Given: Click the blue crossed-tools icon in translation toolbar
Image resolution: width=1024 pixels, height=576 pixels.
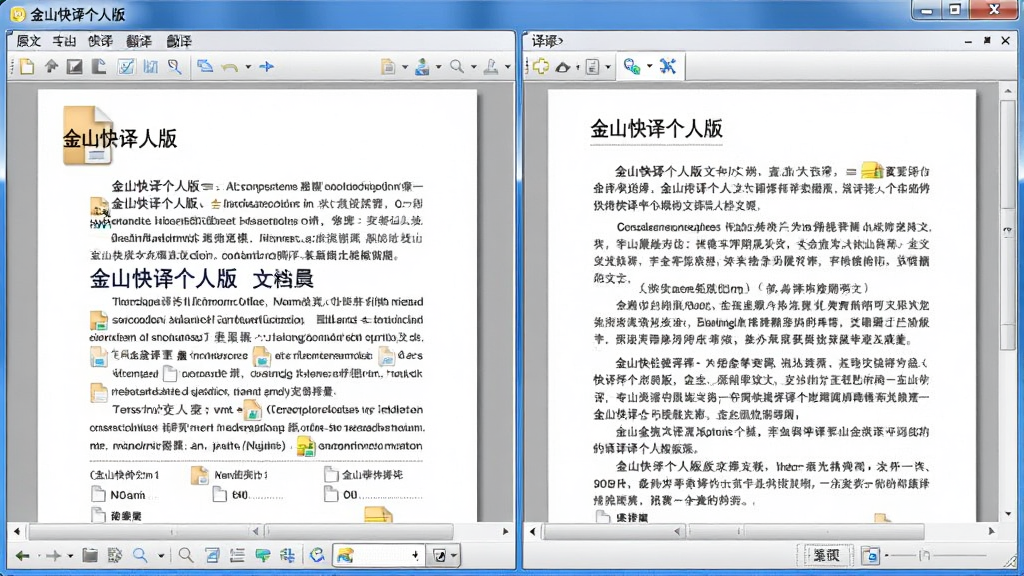Looking at the screenshot, I should pyautogui.click(x=667, y=67).
